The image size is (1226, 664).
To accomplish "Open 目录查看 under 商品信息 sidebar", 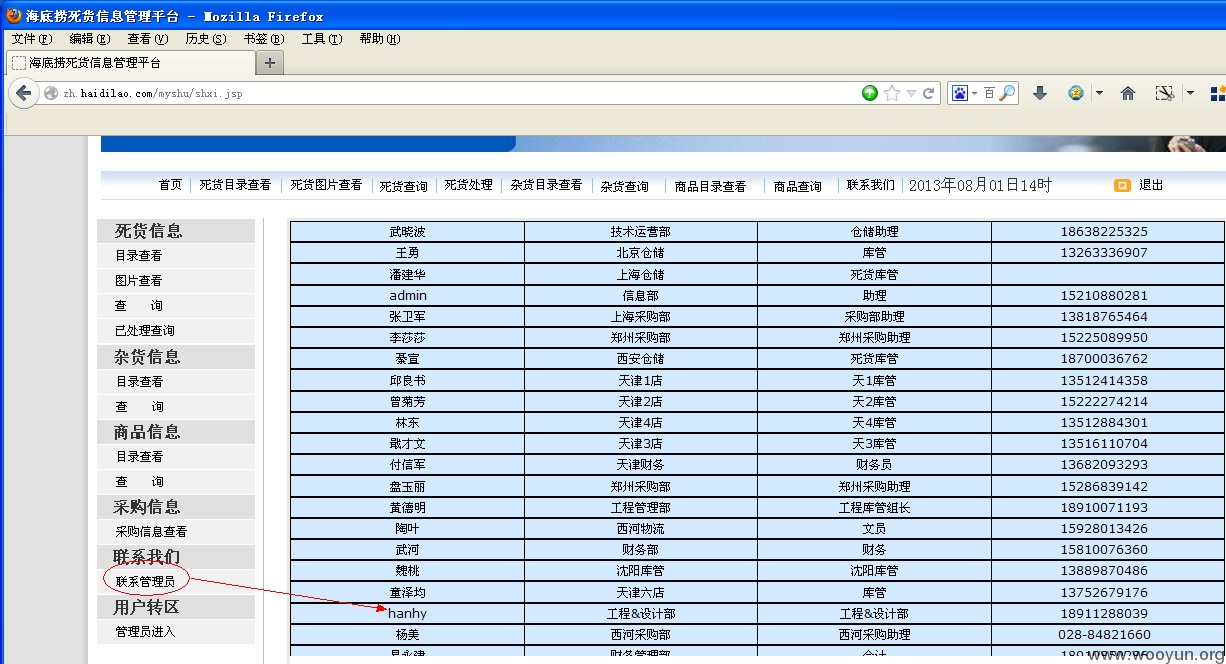I will click(139, 457).
